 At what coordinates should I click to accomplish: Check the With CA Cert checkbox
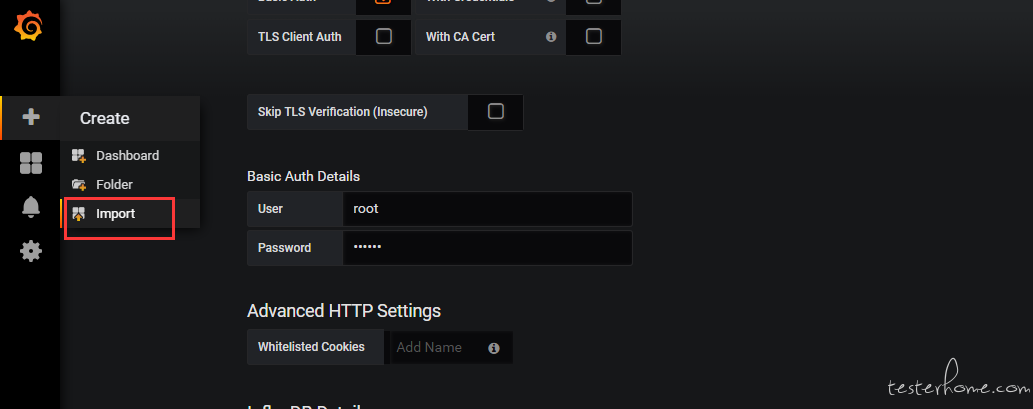click(594, 37)
